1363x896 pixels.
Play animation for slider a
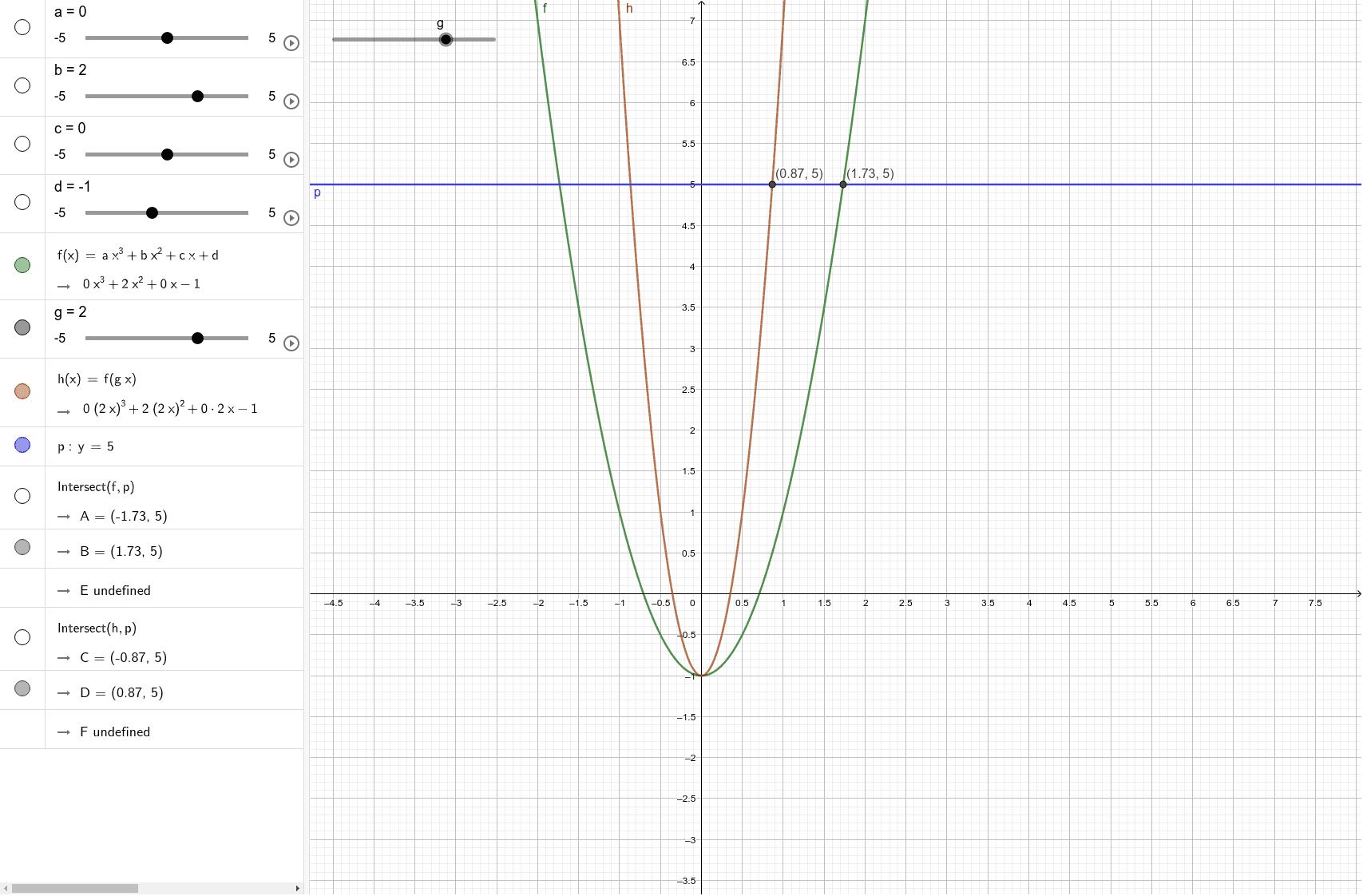(x=291, y=43)
